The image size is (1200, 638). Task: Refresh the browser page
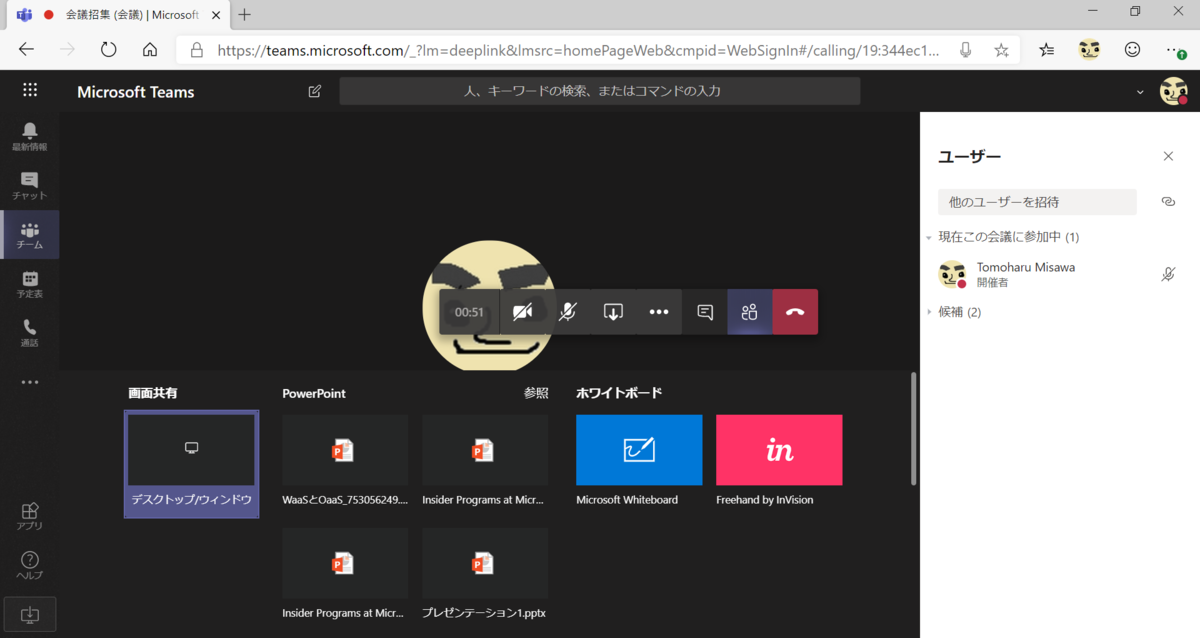(x=108, y=50)
